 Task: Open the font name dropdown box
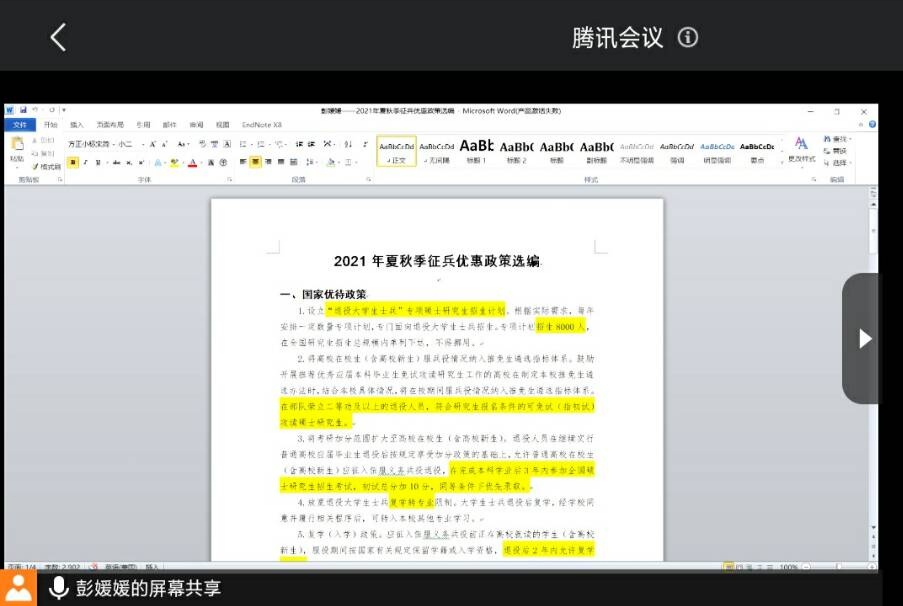coord(92,144)
